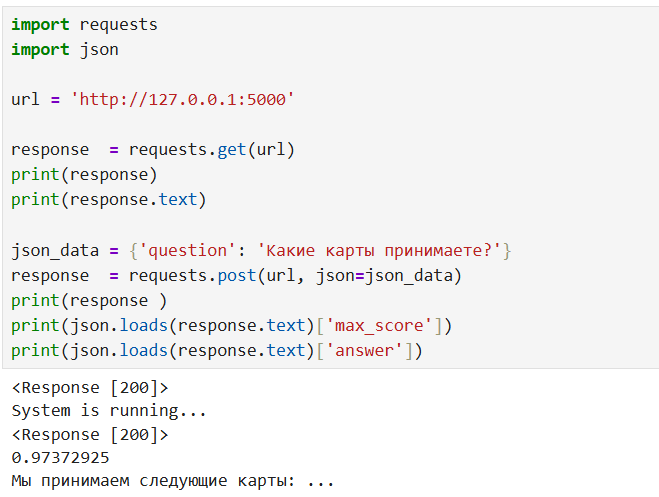Click the json_data variable being assigned
The height and width of the screenshot is (497, 659).
coord(50,250)
